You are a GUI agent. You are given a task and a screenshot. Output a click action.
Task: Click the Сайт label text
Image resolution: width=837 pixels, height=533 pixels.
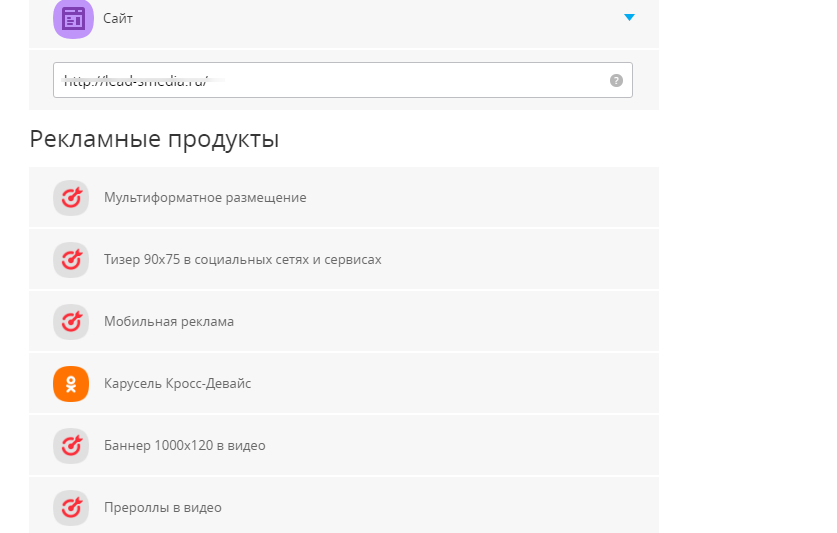pyautogui.click(x=117, y=18)
